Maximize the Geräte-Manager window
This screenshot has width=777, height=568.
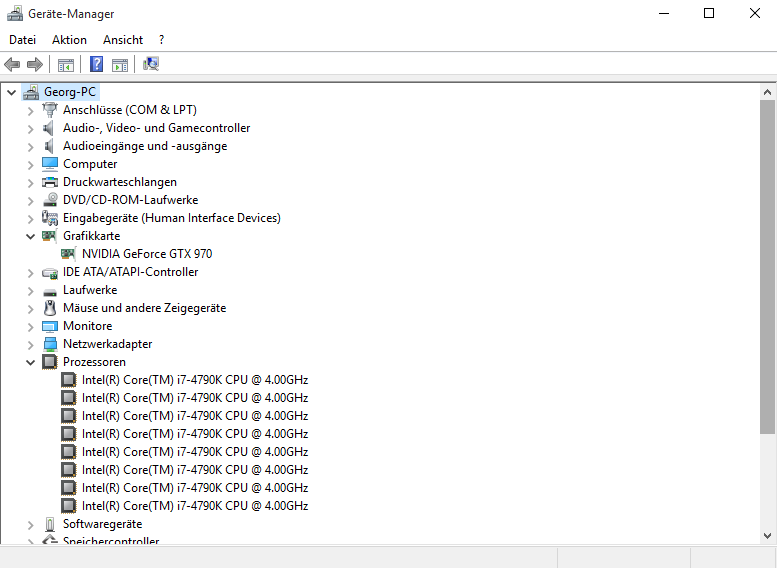tap(709, 13)
